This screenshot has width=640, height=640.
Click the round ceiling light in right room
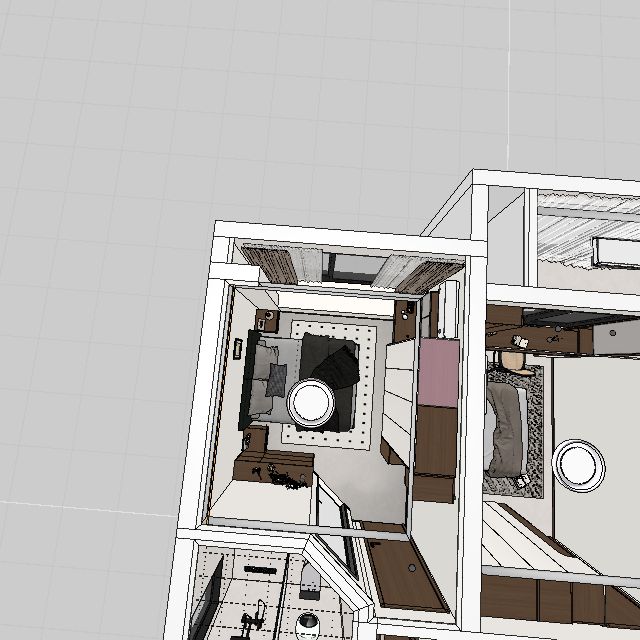[578, 464]
